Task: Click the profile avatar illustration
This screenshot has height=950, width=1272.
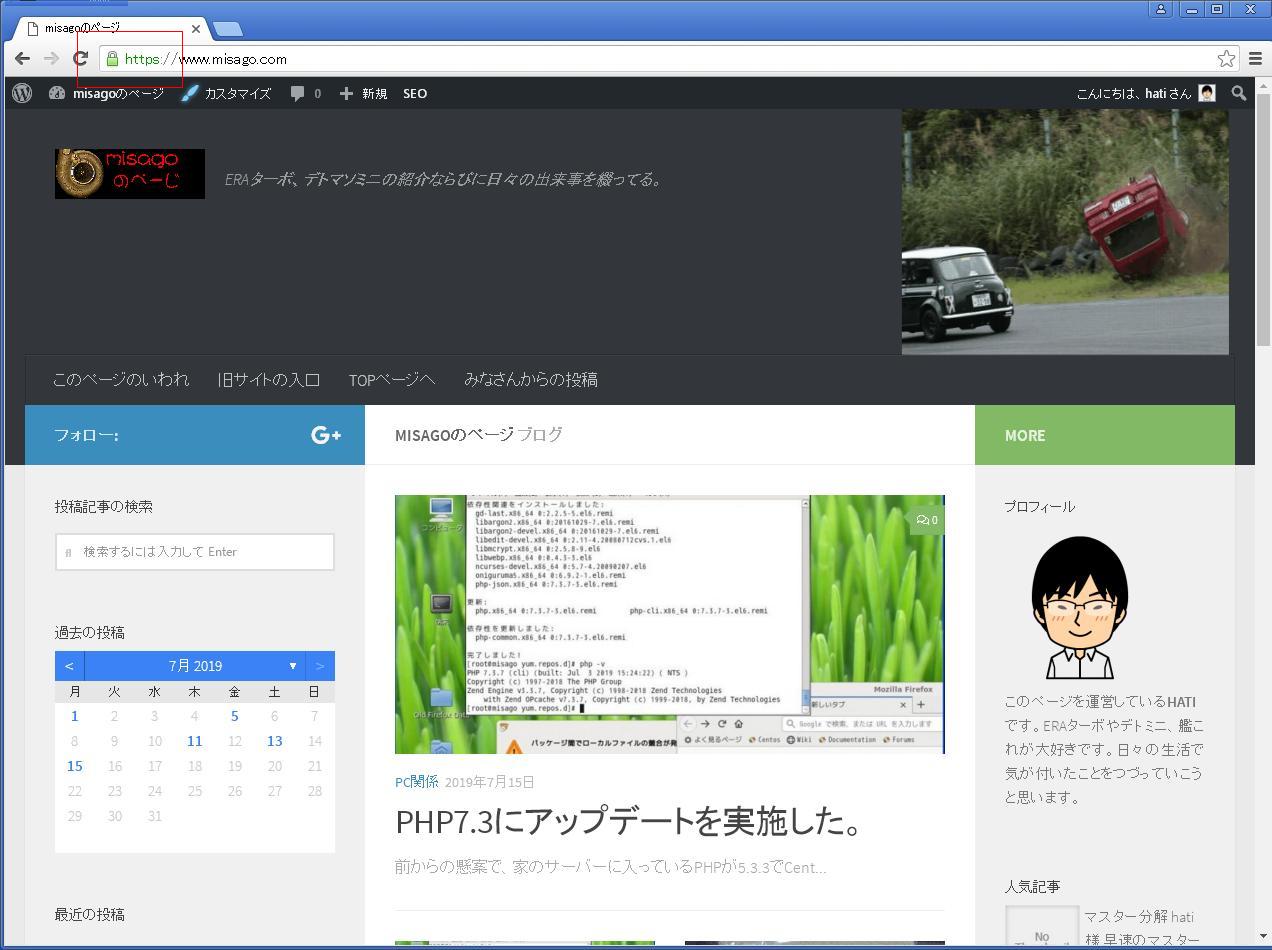Action: pyautogui.click(x=1080, y=607)
